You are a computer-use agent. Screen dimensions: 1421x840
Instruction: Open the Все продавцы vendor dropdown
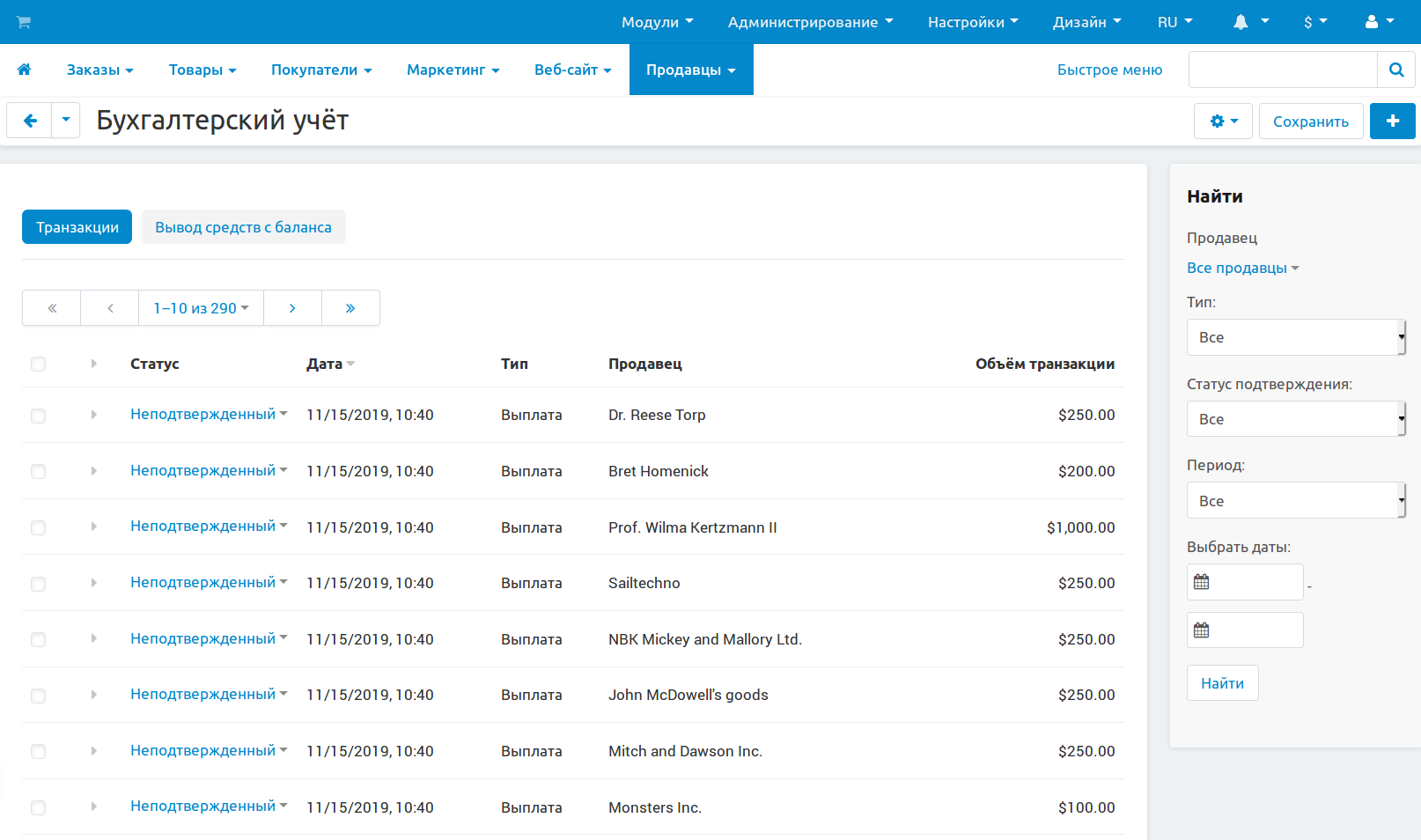point(1241,268)
